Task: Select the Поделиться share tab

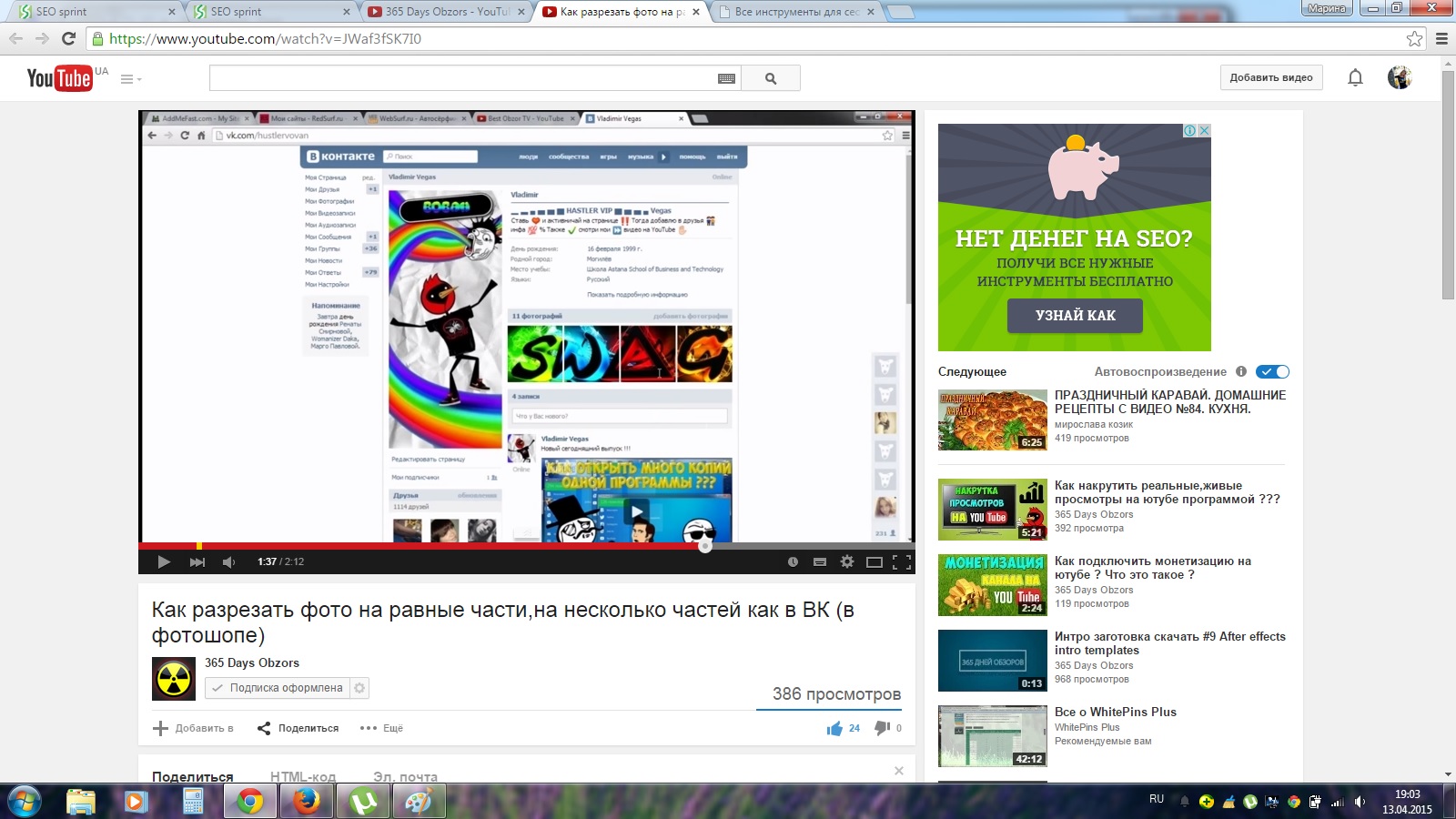Action: coord(192,776)
